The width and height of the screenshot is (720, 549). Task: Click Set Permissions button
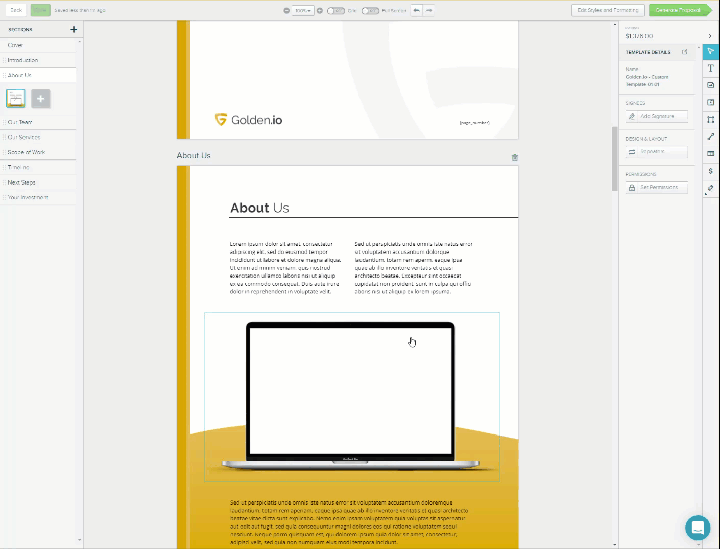click(657, 188)
